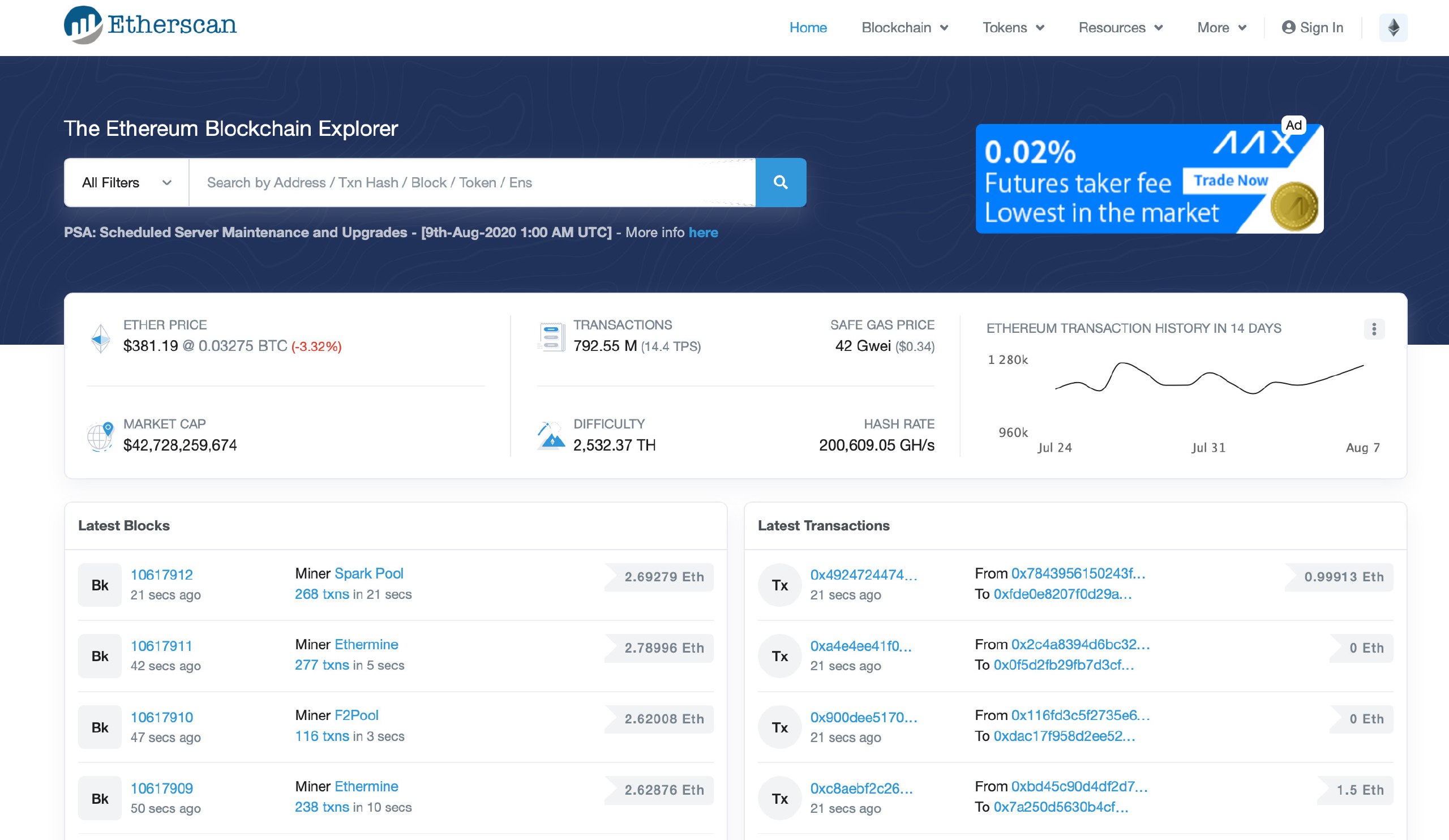Expand the More menu
This screenshot has width=1449, height=840.
(x=1222, y=28)
